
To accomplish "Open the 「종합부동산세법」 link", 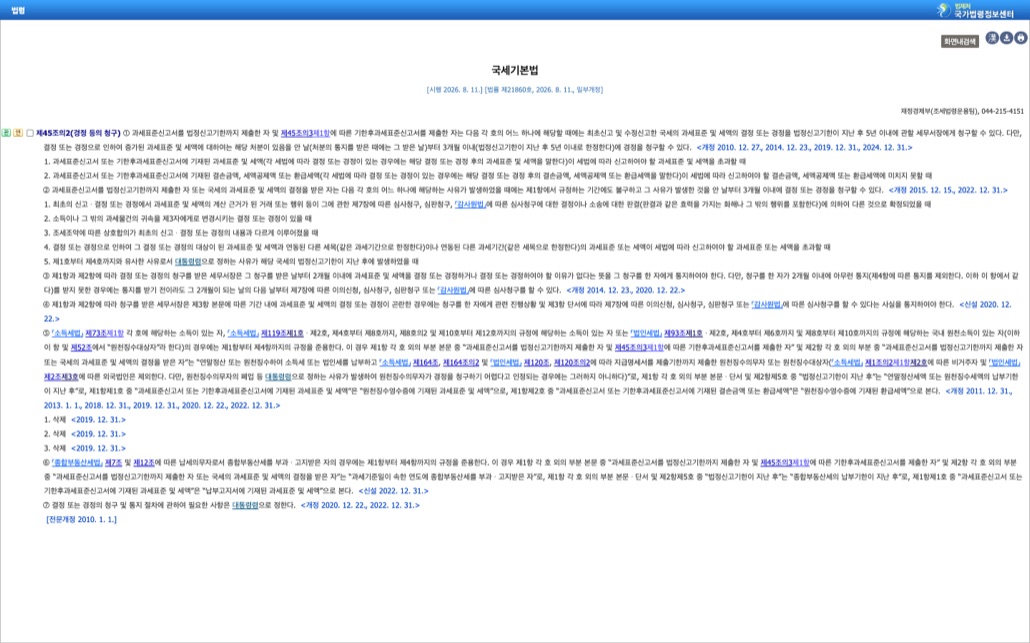I will [x=77, y=463].
